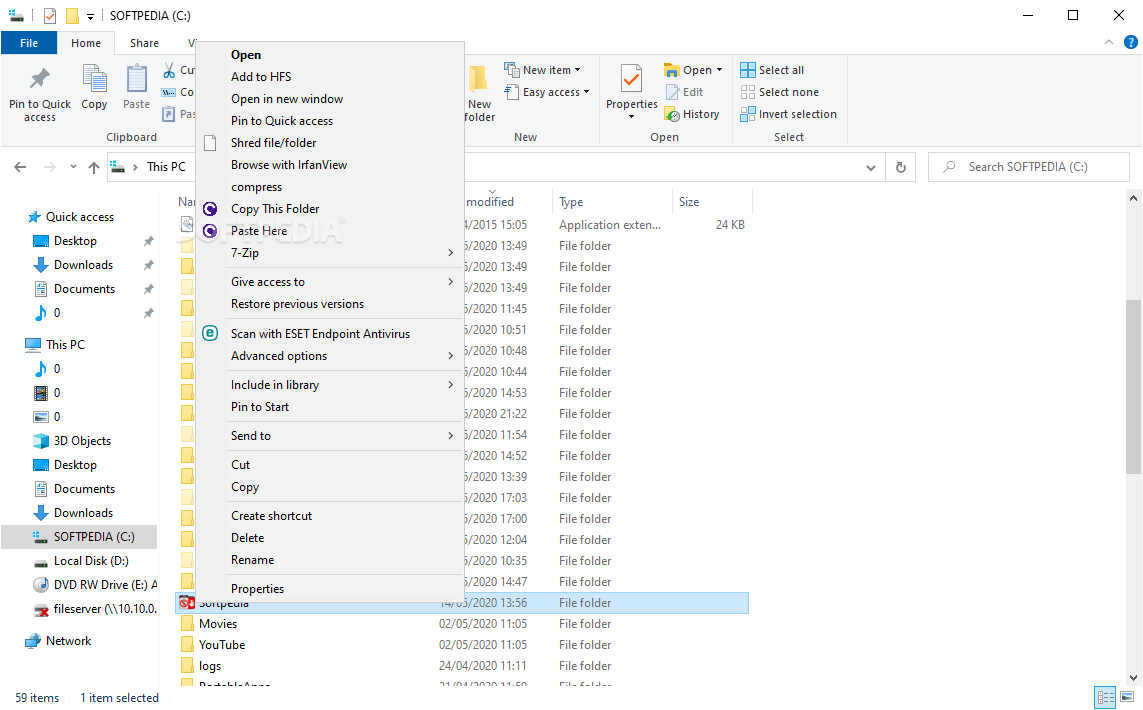Switch to Details view icon in status bar
Viewport: 1143px width, 710px height.
tap(1106, 697)
